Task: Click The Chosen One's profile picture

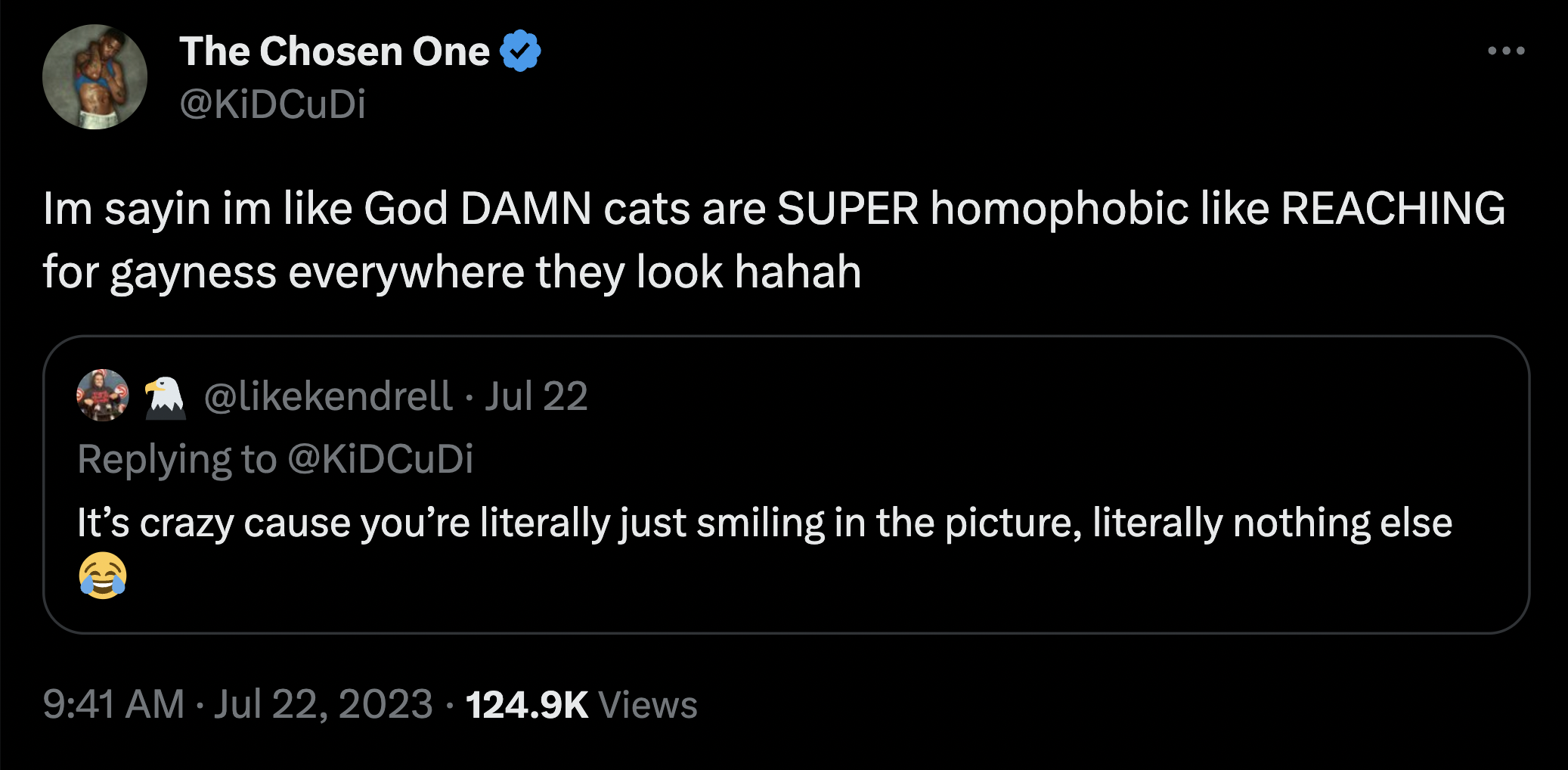Action: point(94,78)
